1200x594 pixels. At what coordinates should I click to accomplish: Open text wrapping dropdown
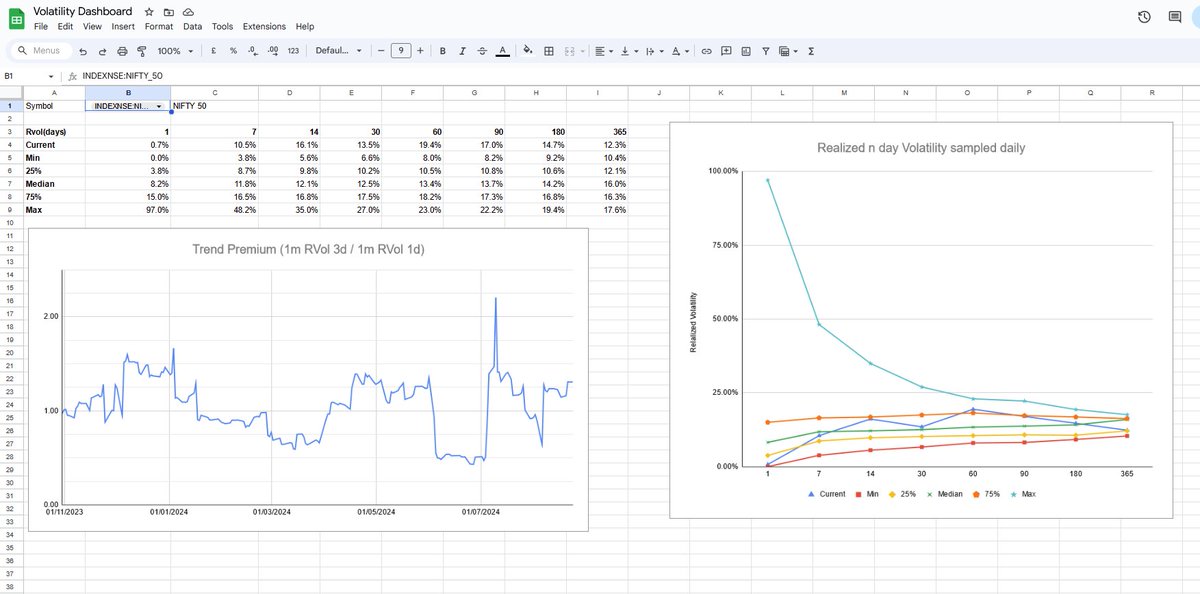[x=655, y=51]
